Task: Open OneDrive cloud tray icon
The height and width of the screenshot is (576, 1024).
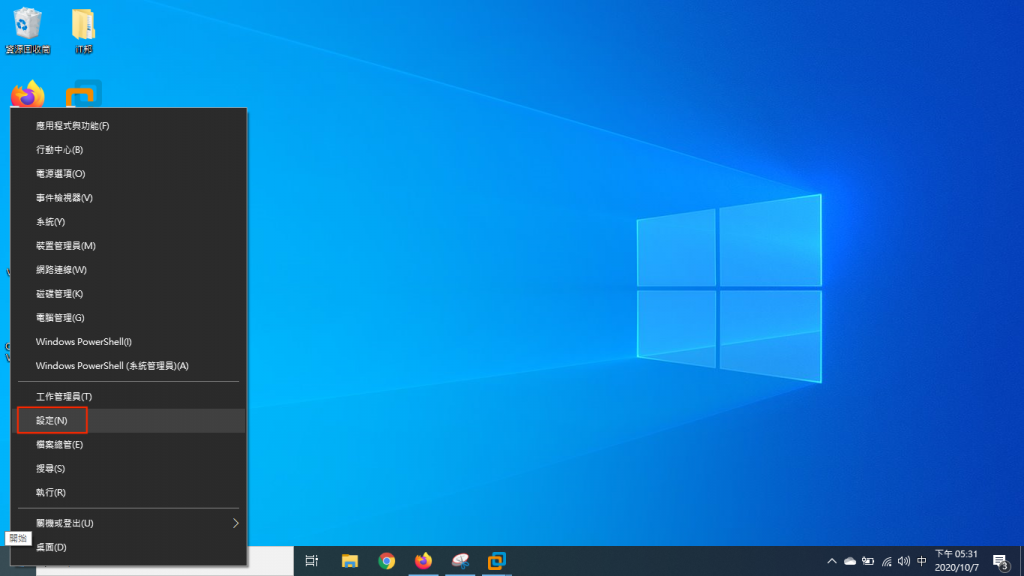Action: [850, 561]
